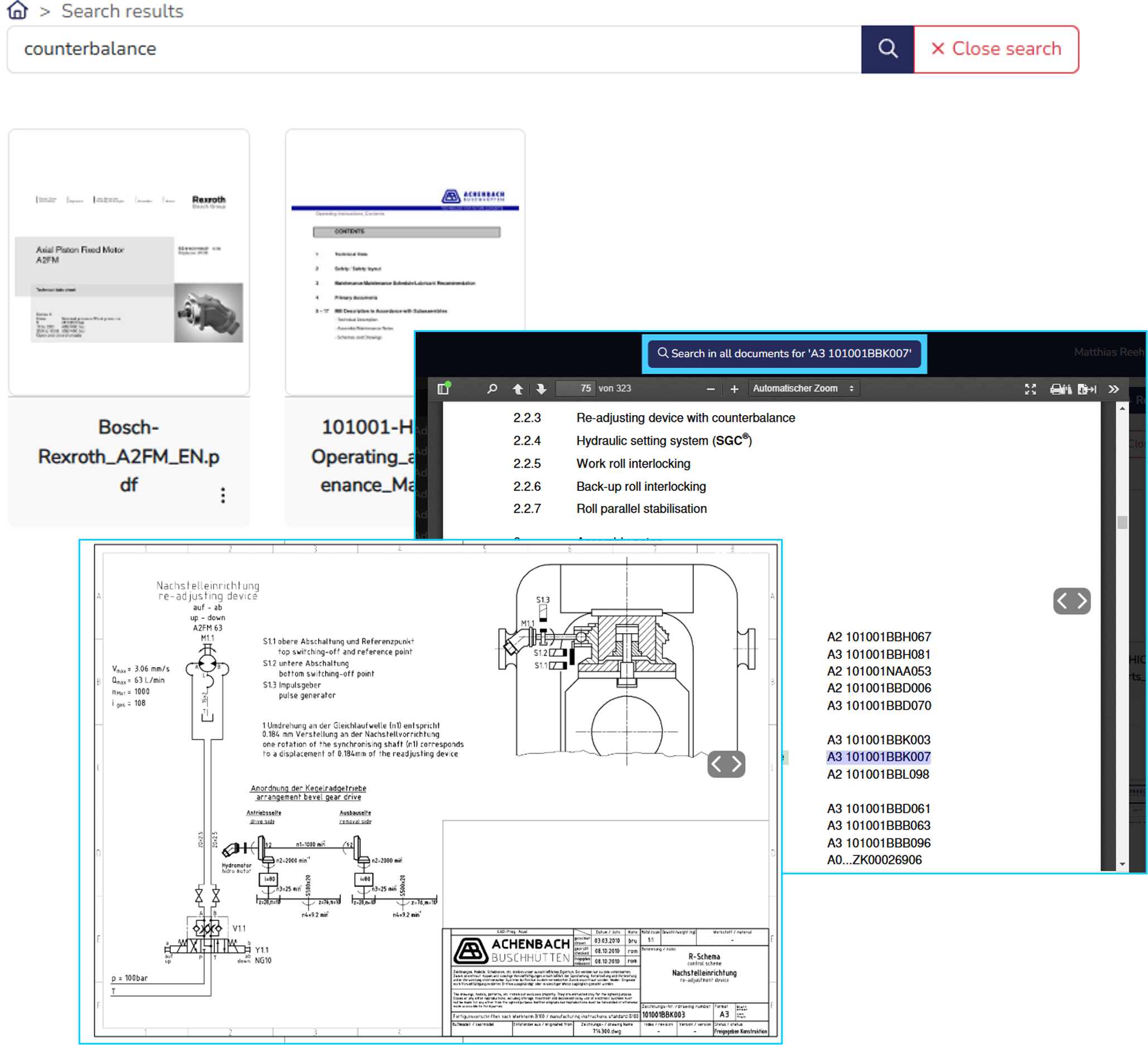Screen dimensions: 1148x1045
Task: Click highlighted drawing number 'A3 101001BBK007'
Action: click(x=879, y=757)
